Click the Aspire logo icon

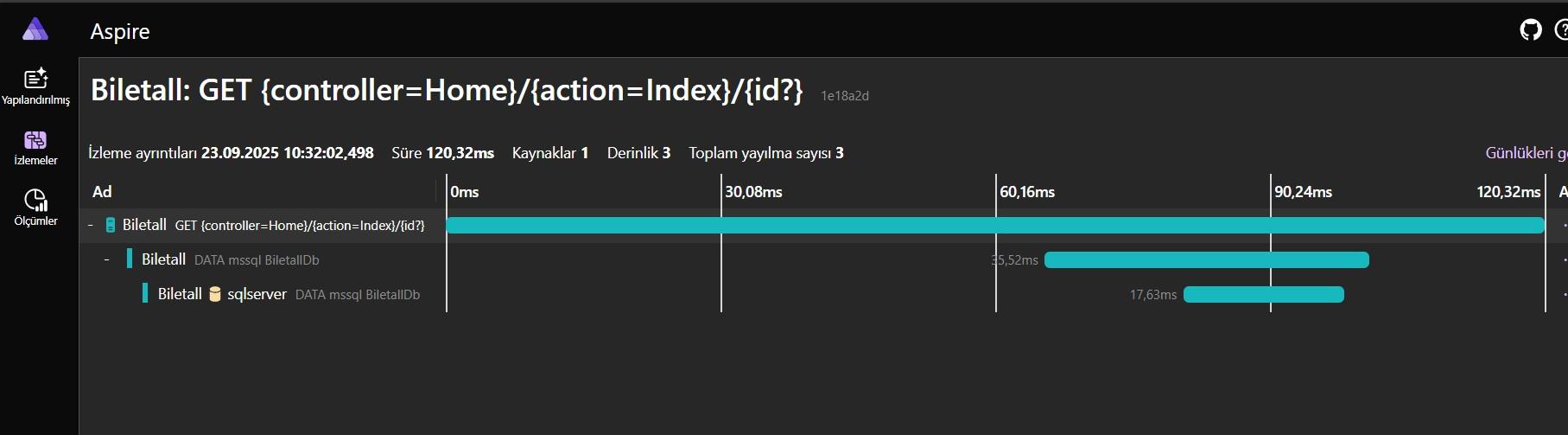(x=35, y=30)
